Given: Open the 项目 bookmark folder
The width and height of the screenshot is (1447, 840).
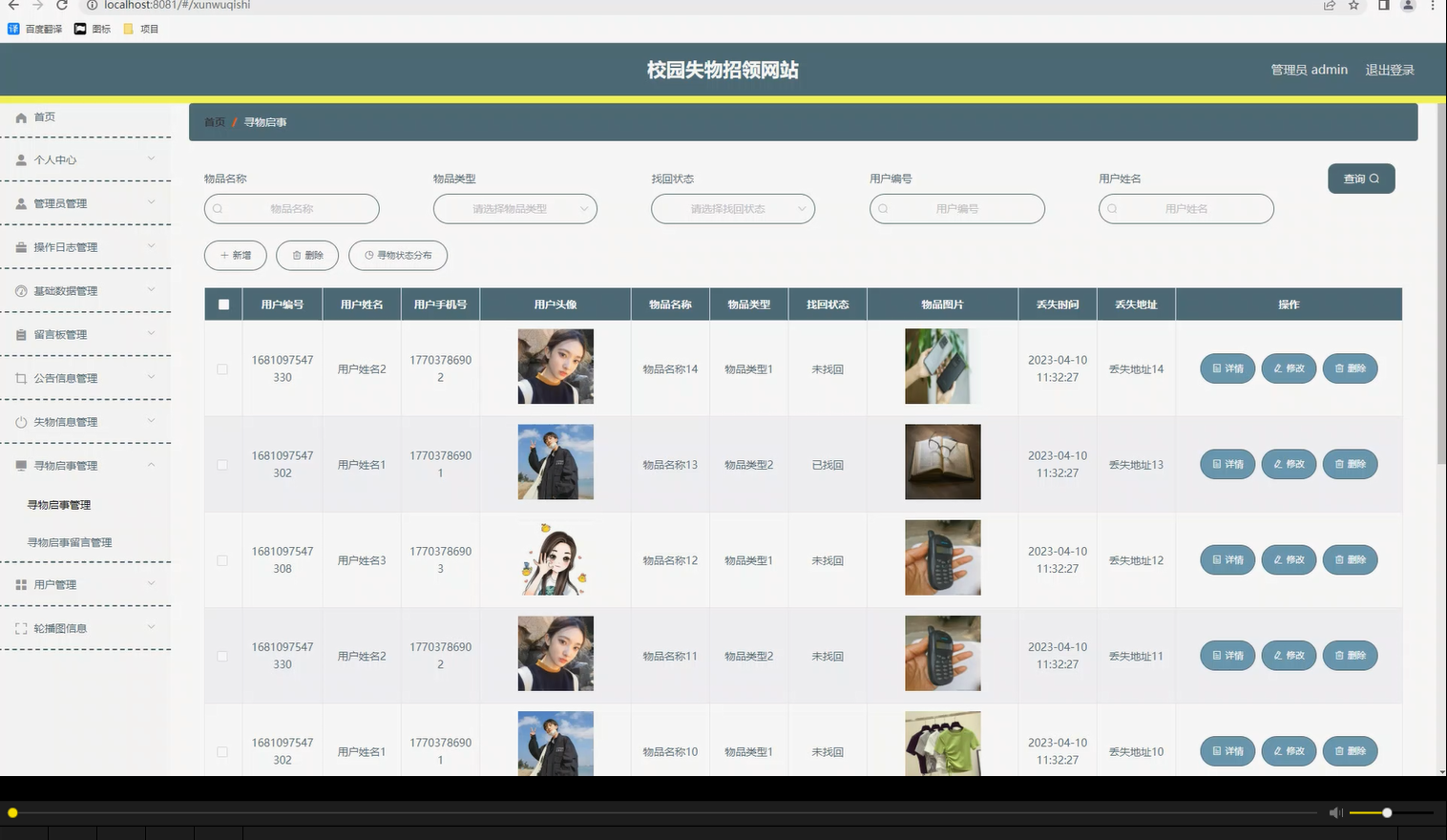Looking at the screenshot, I should (x=140, y=29).
